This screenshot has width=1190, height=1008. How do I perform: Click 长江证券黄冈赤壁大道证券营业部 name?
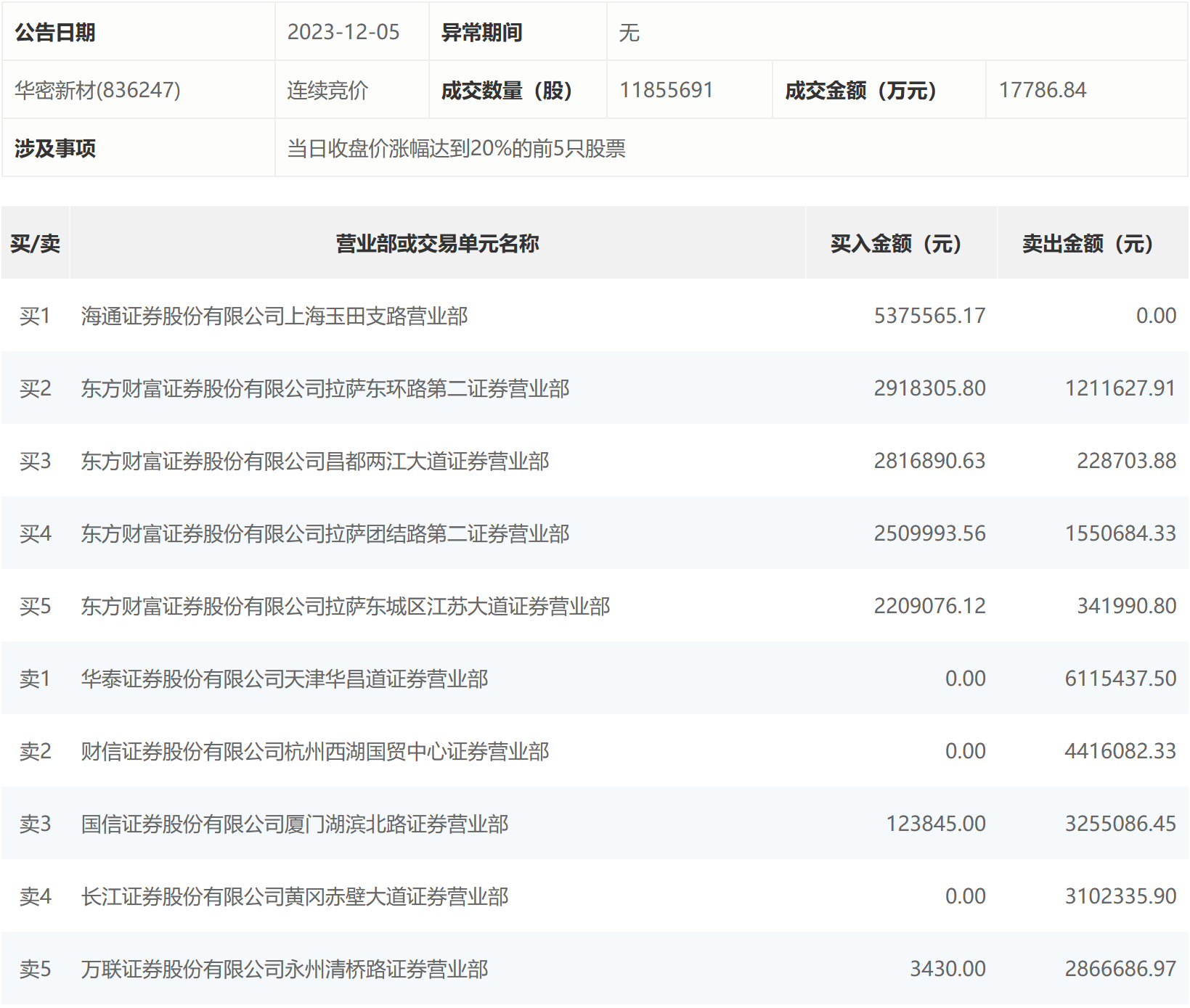click(295, 896)
